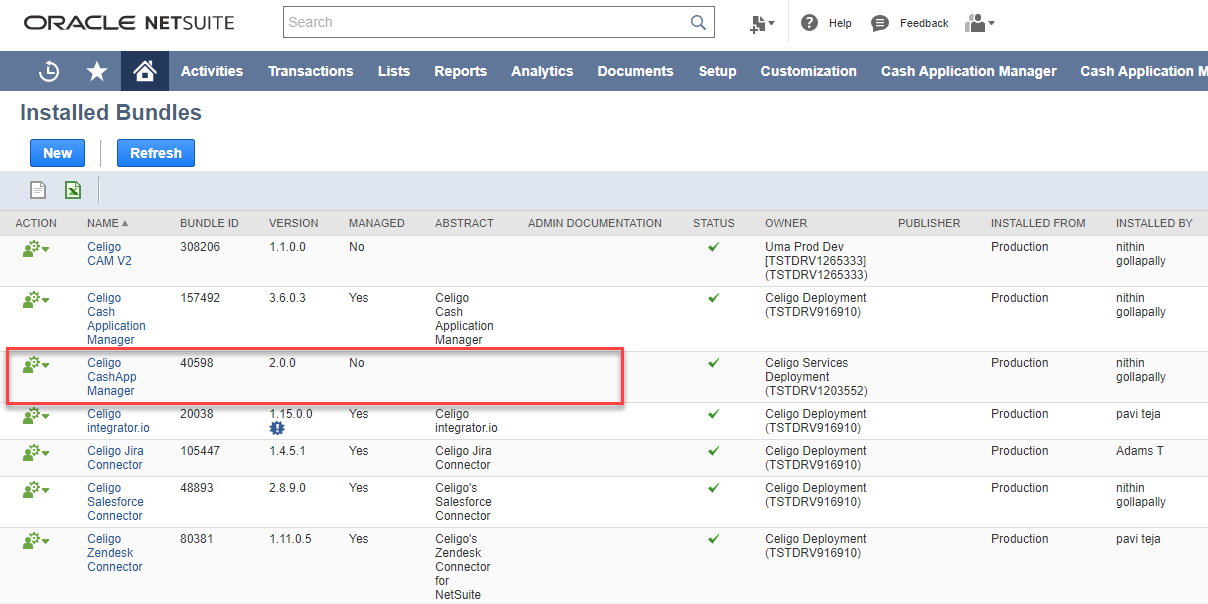Open action menu for Celigo Salesforce Connector

point(36,490)
